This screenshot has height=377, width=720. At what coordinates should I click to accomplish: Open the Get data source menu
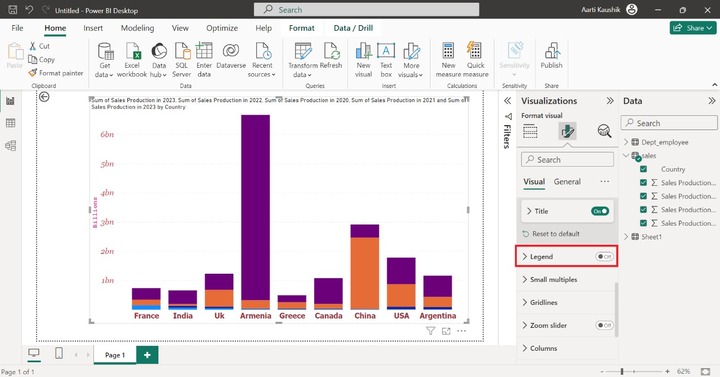[x=105, y=60]
